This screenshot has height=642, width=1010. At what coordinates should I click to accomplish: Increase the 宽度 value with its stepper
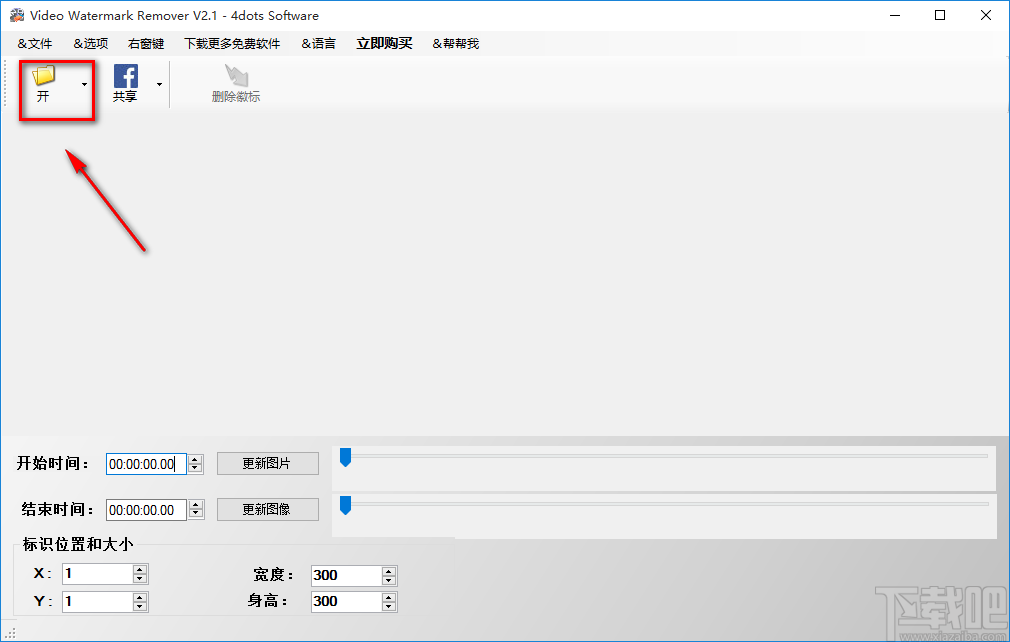(x=388, y=571)
